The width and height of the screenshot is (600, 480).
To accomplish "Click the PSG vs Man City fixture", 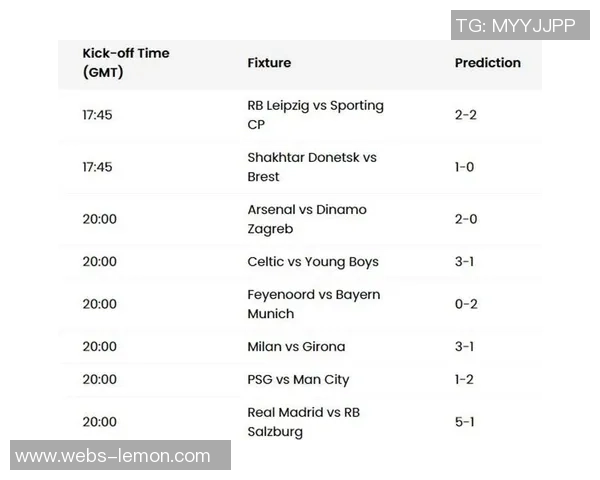I will pyautogui.click(x=298, y=380).
